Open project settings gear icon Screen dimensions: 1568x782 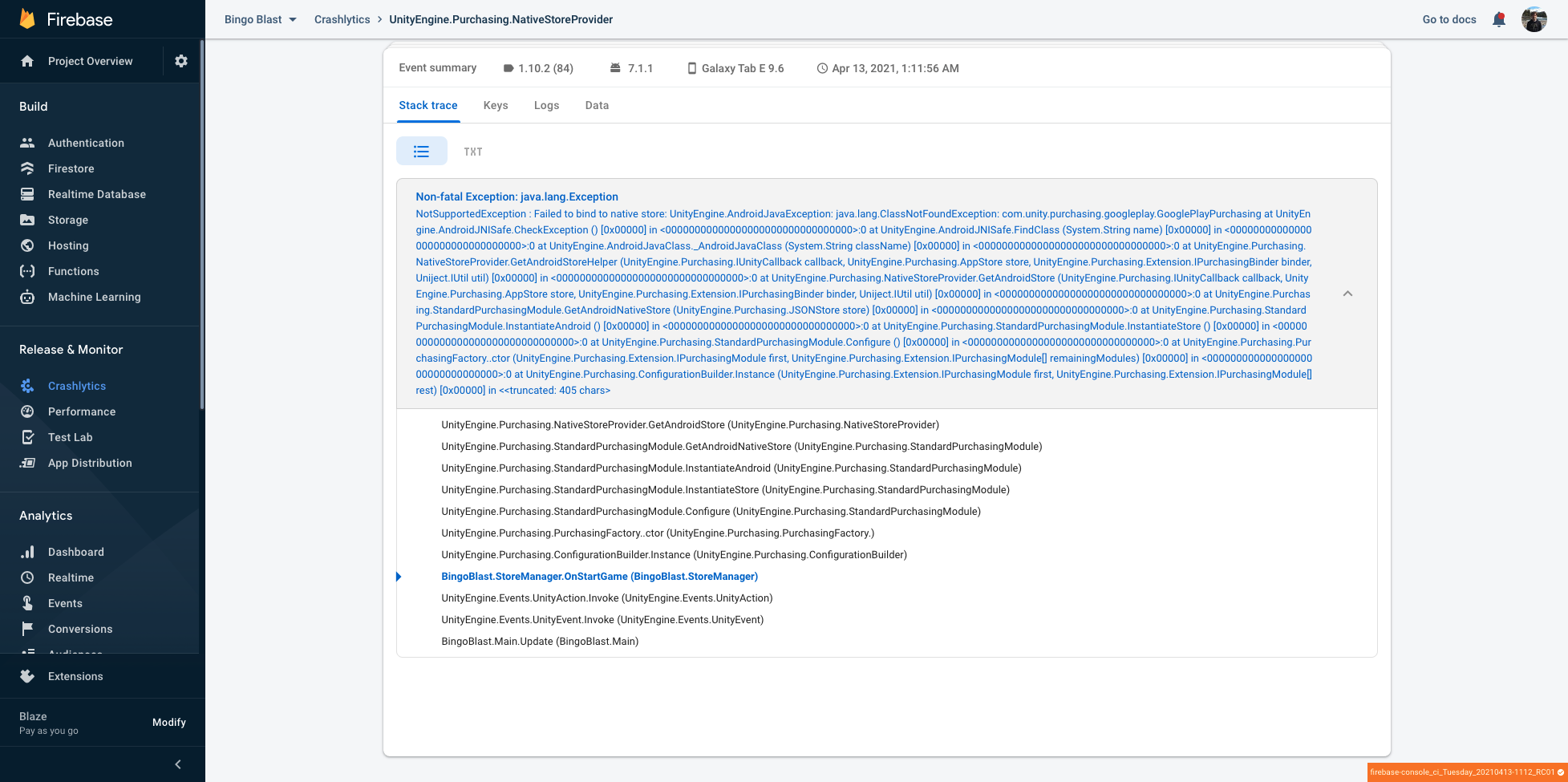pos(181,61)
